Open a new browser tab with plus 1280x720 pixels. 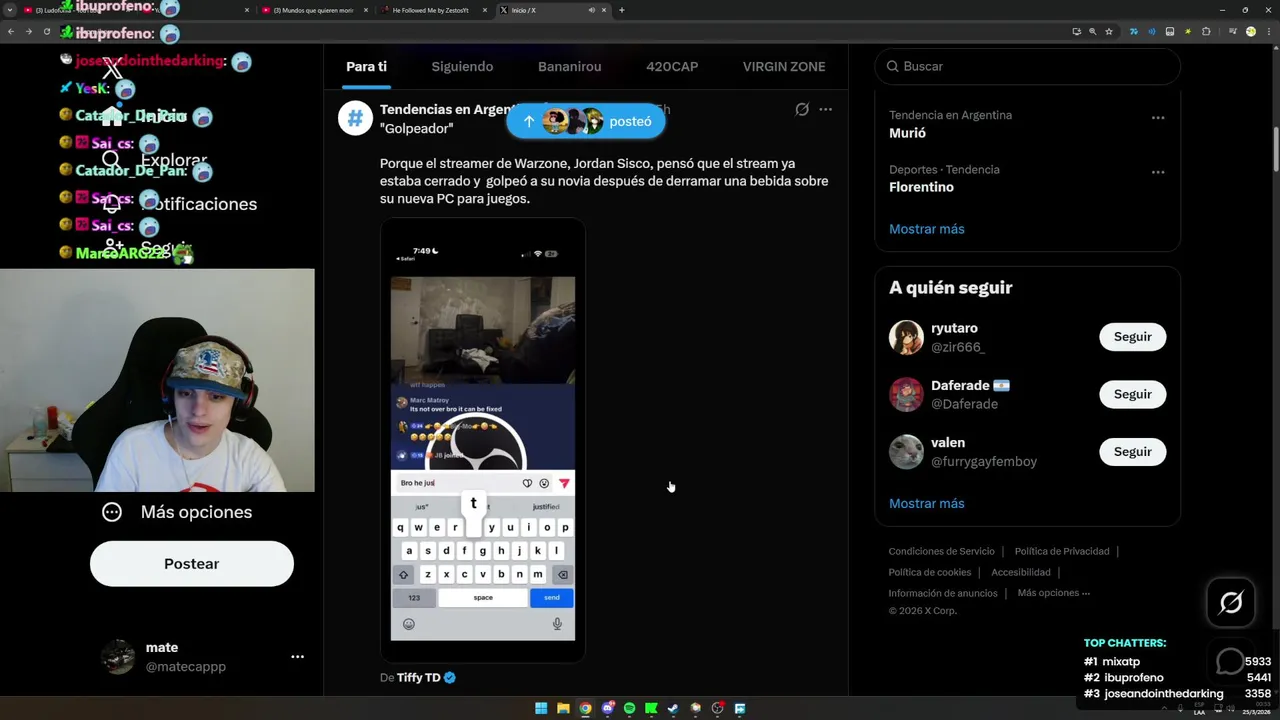coord(622,10)
